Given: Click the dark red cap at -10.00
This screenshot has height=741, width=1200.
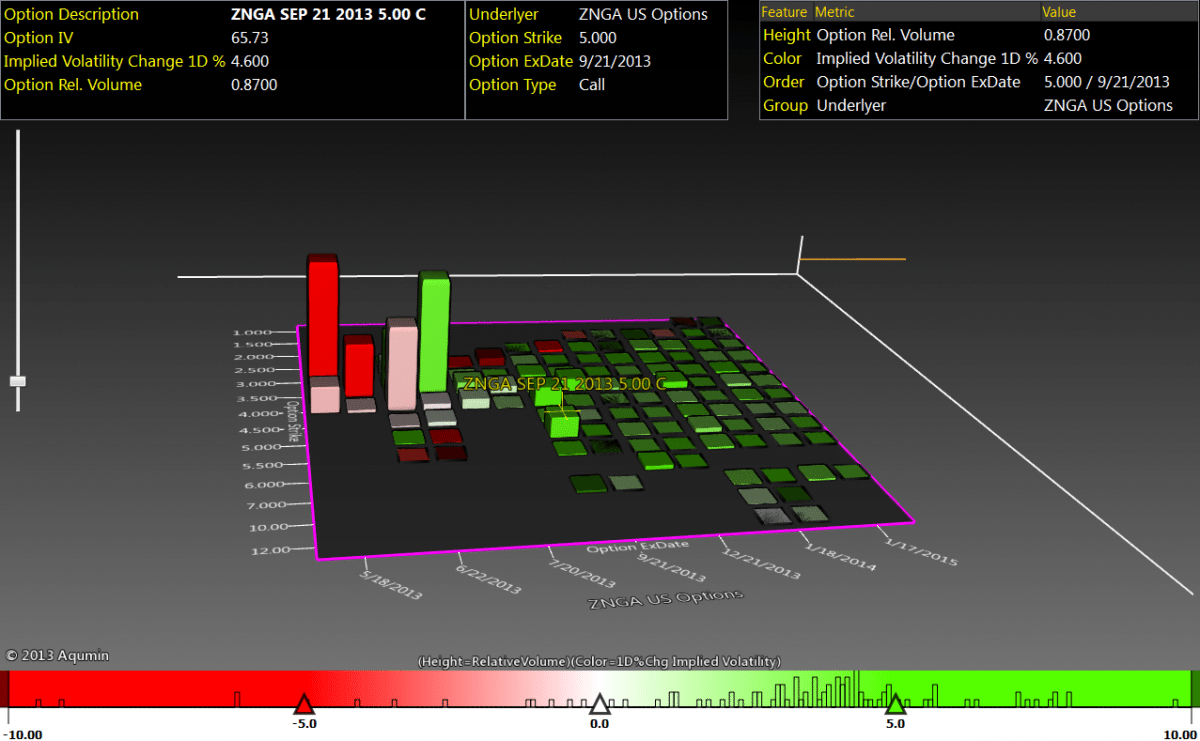Looking at the screenshot, I should (4, 689).
